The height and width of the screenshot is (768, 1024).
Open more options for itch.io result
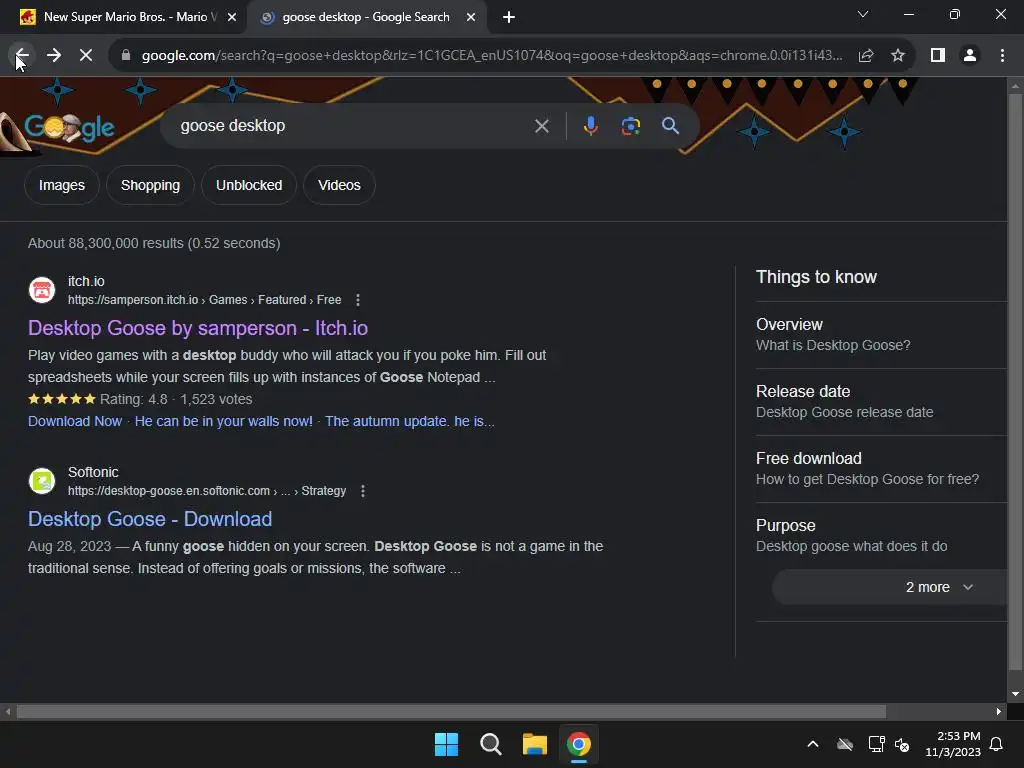pyautogui.click(x=357, y=300)
